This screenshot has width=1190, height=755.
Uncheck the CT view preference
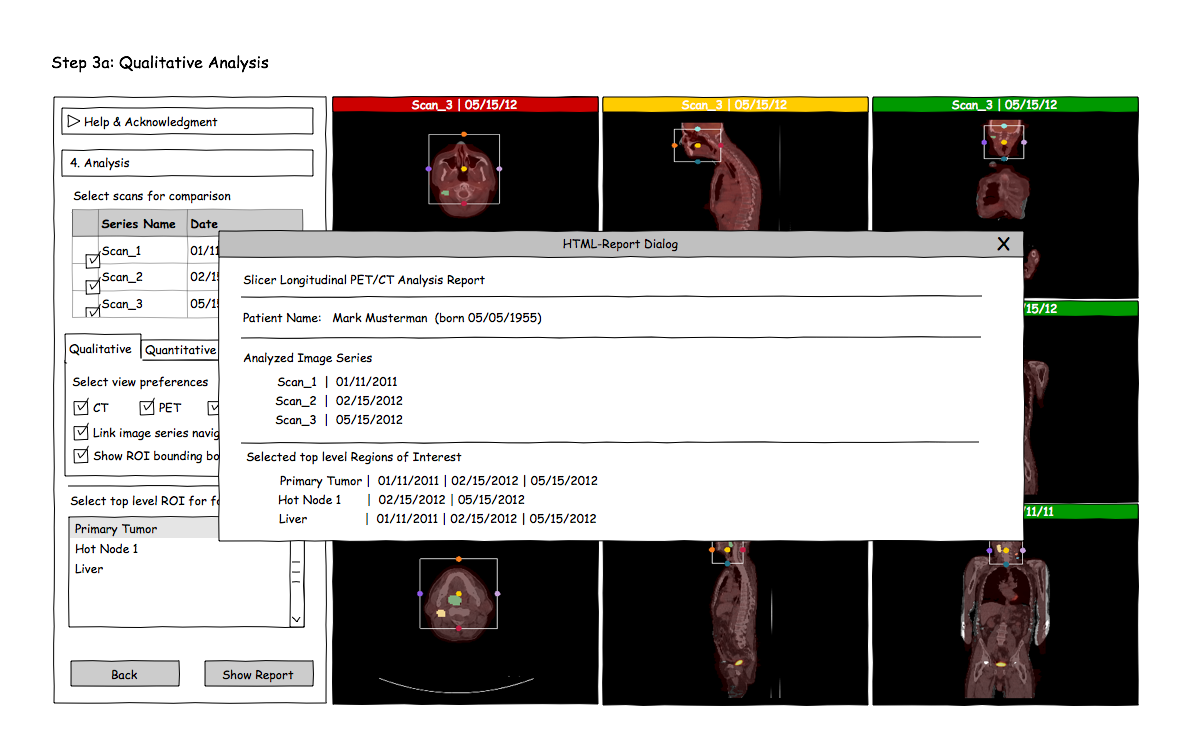81,408
